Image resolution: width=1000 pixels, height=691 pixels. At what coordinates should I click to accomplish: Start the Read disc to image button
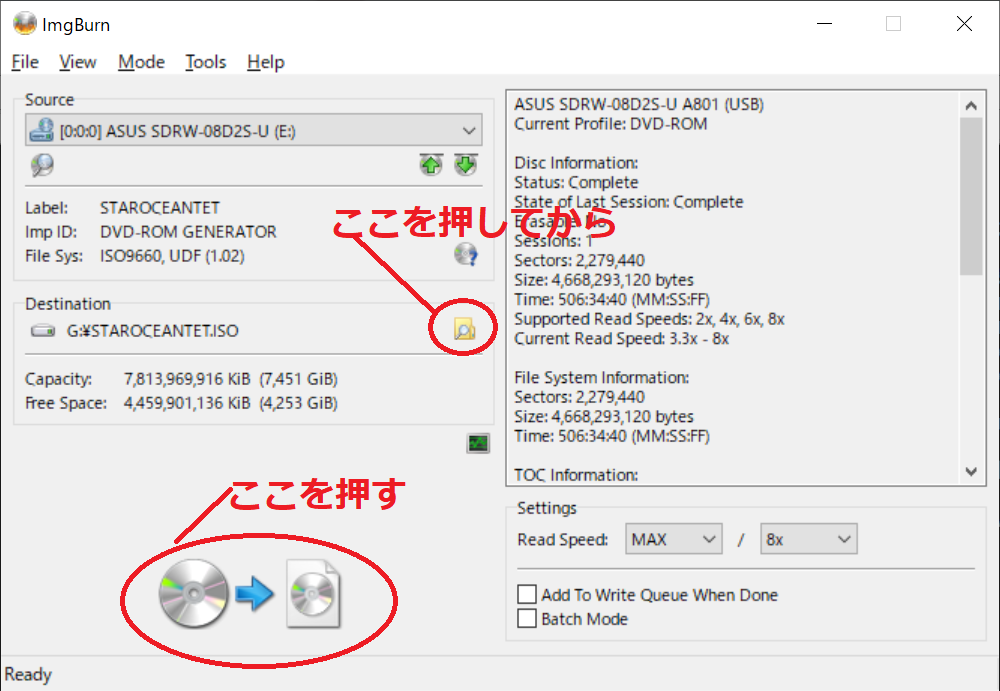pos(250,594)
